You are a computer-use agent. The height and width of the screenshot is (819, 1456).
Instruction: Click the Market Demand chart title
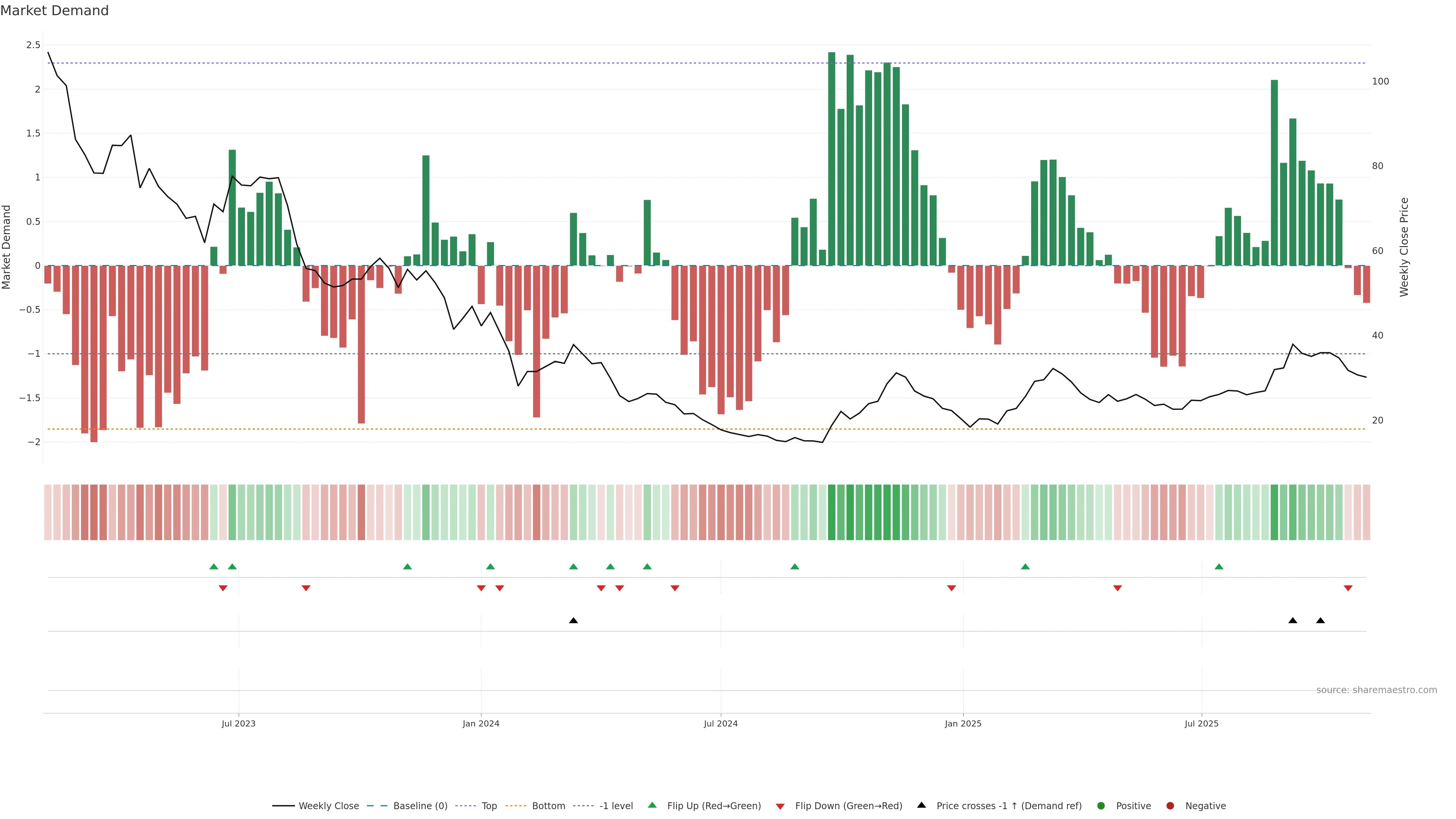pos(54,11)
